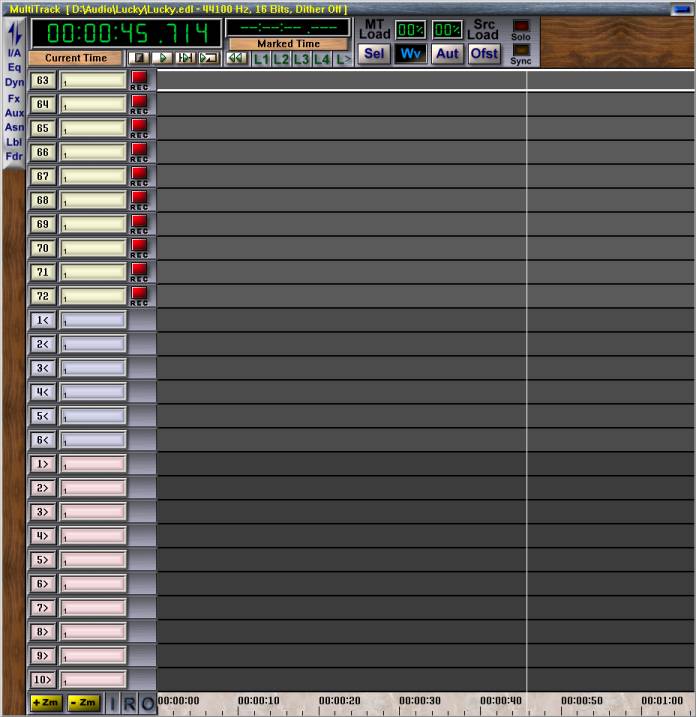Click the rewind button beside L1
The height and width of the screenshot is (717, 696).
[236, 59]
